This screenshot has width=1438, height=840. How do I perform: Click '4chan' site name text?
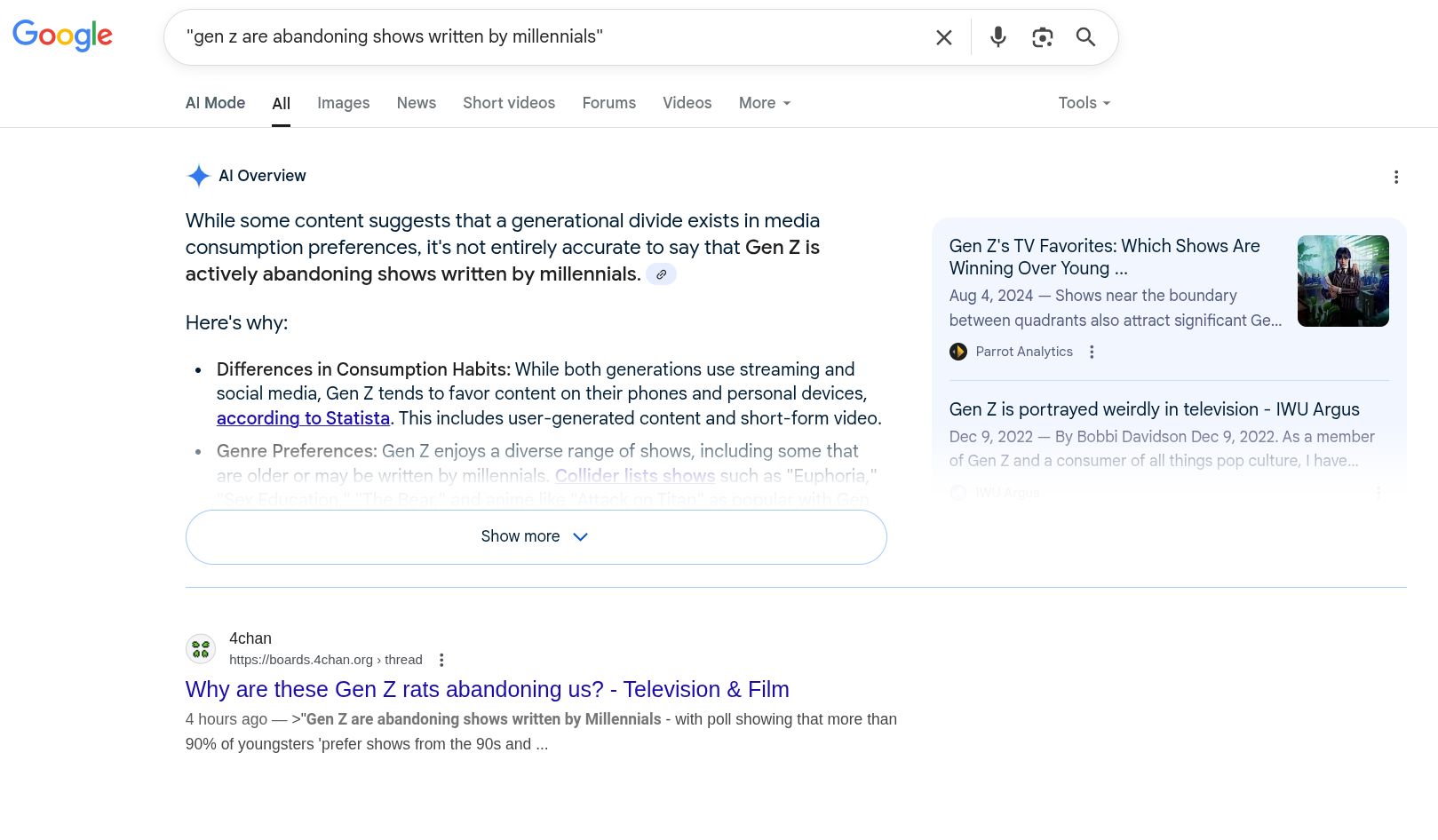250,638
